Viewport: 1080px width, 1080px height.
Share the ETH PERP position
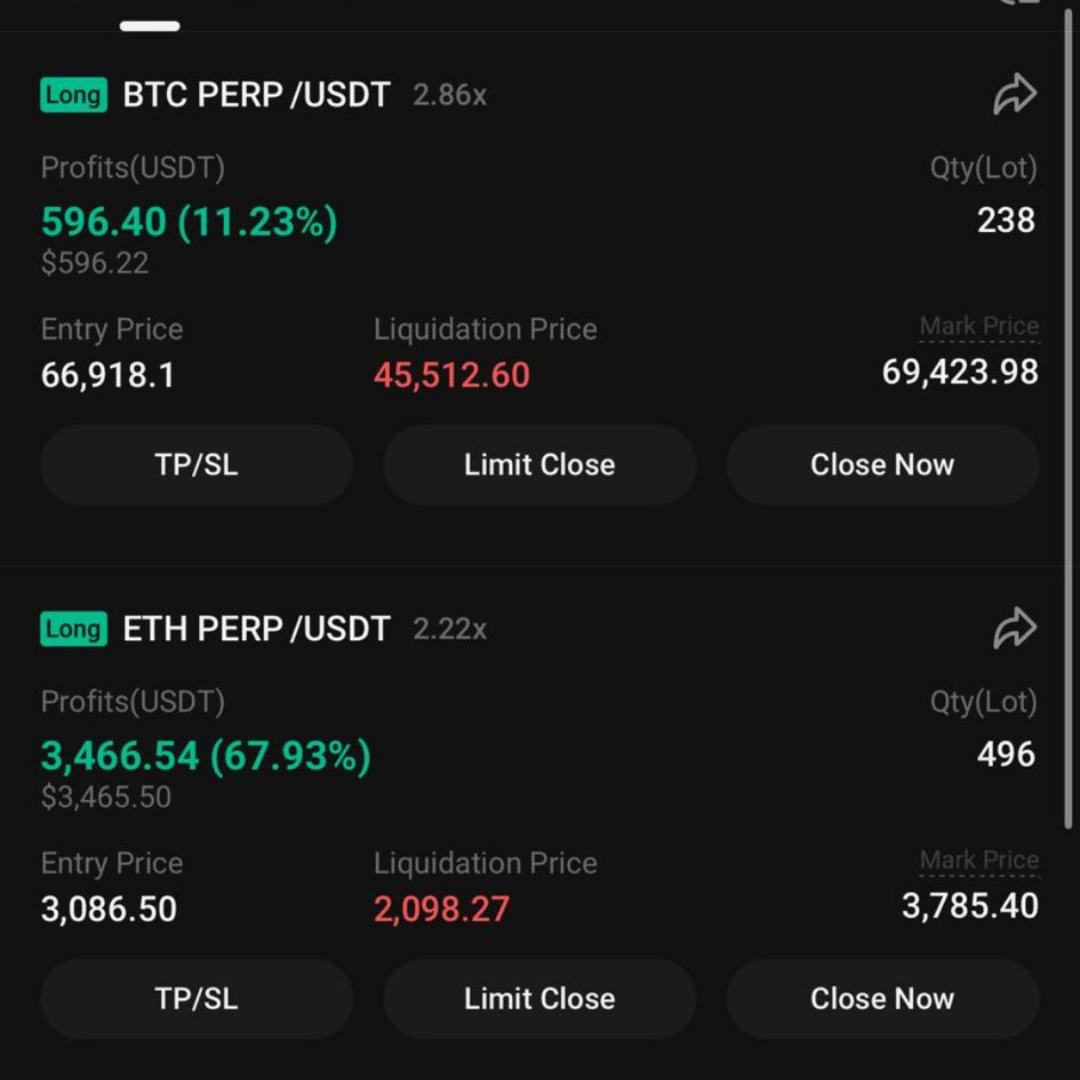(x=1014, y=629)
